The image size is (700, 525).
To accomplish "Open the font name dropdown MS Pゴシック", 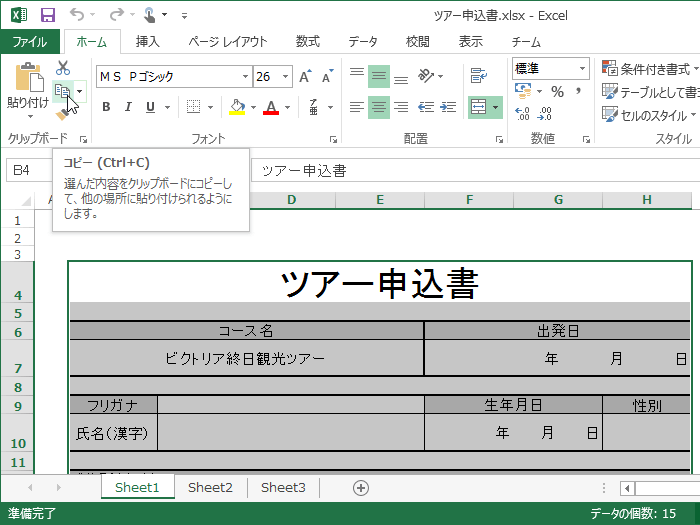I will coord(245,76).
